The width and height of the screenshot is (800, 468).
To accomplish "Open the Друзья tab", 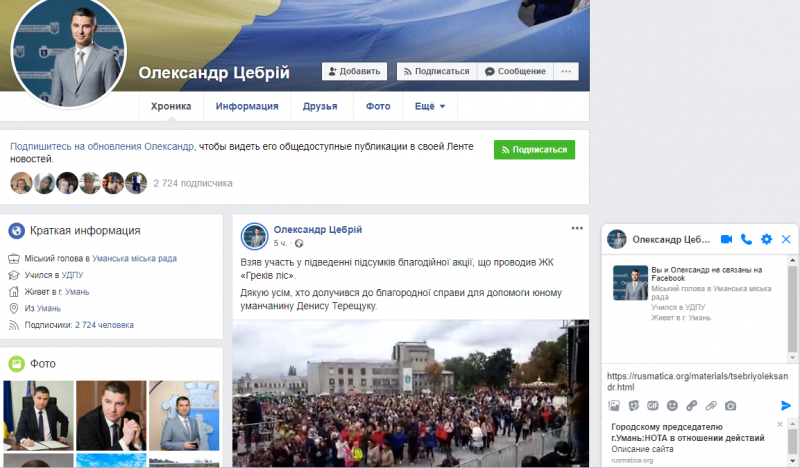I will click(x=320, y=106).
